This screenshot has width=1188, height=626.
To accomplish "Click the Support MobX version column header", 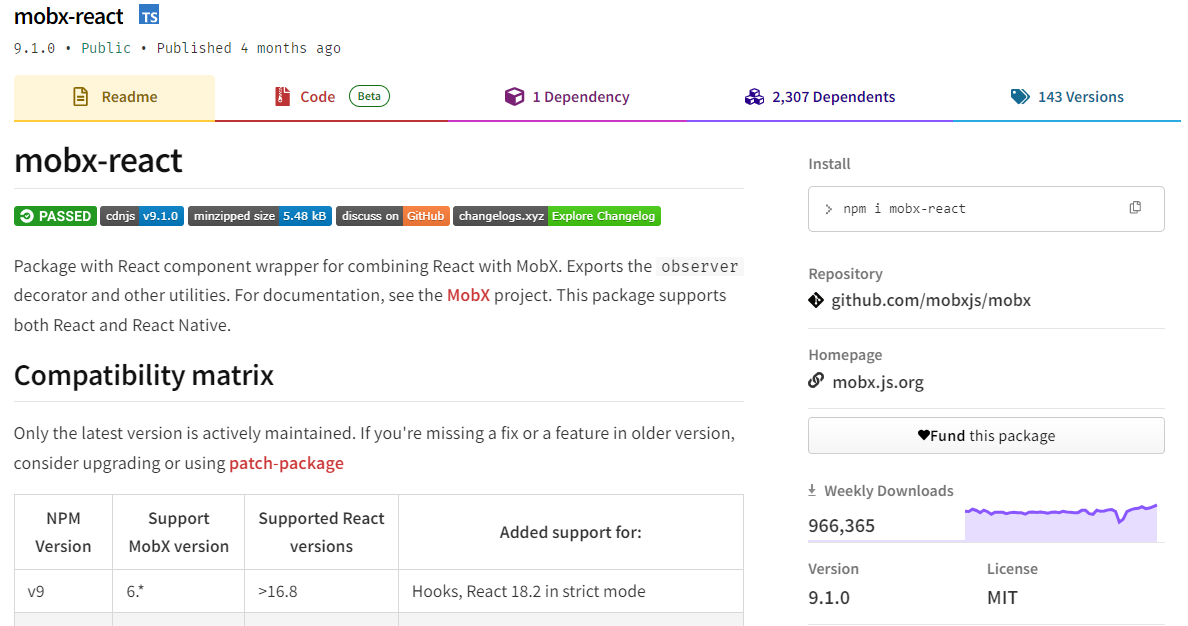I will (x=179, y=532).
